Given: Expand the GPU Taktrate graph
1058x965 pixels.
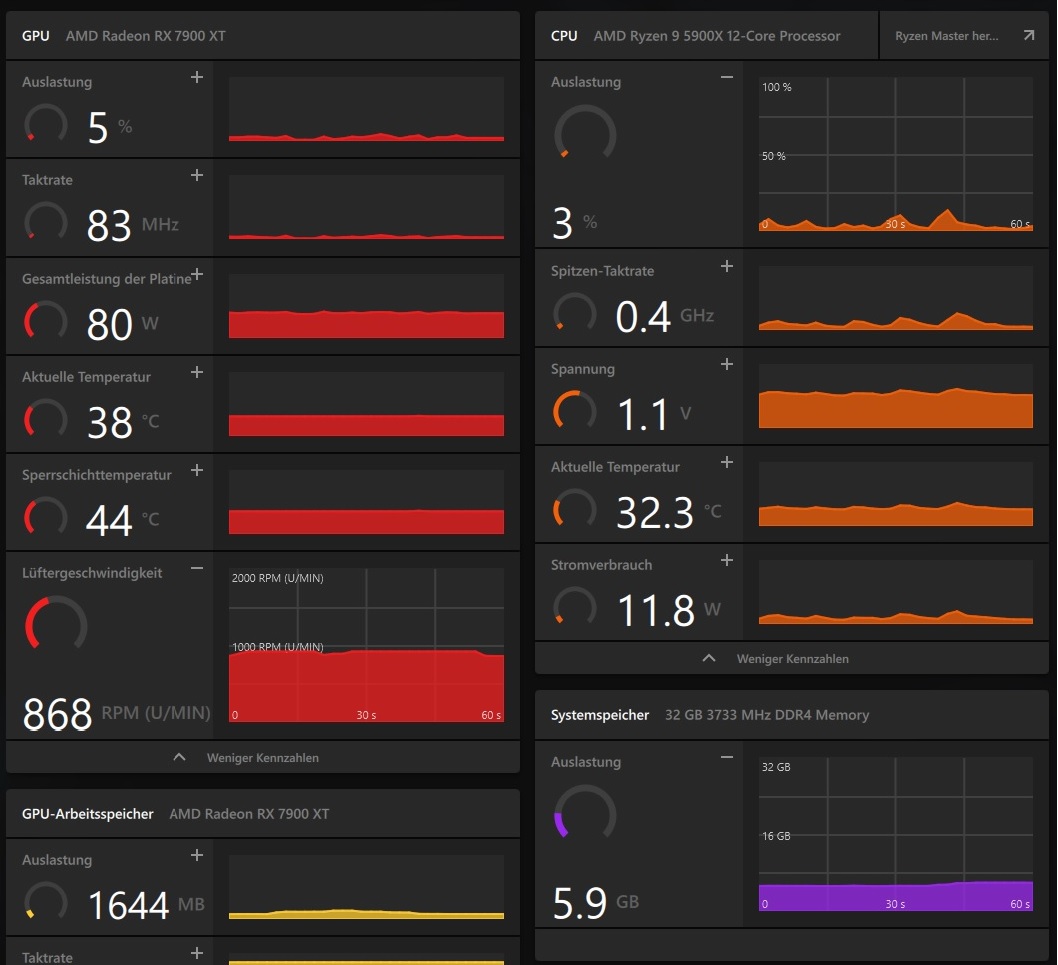Looking at the screenshot, I should click(196, 175).
